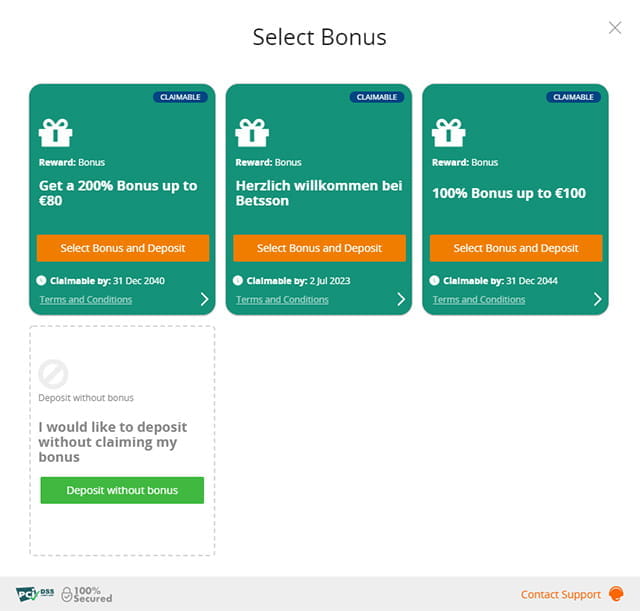Expand details arrow on 100% Bonus card
The height and width of the screenshot is (611, 640).
tap(598, 299)
